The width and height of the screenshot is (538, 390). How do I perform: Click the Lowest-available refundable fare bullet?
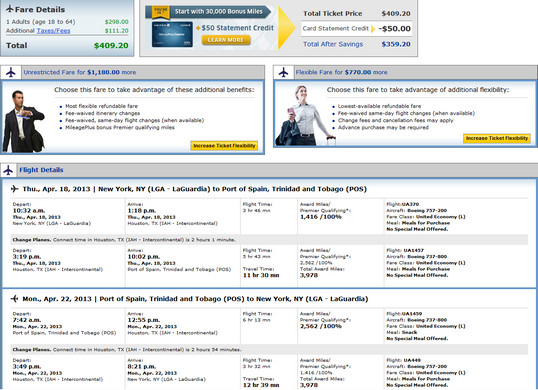(x=379, y=106)
